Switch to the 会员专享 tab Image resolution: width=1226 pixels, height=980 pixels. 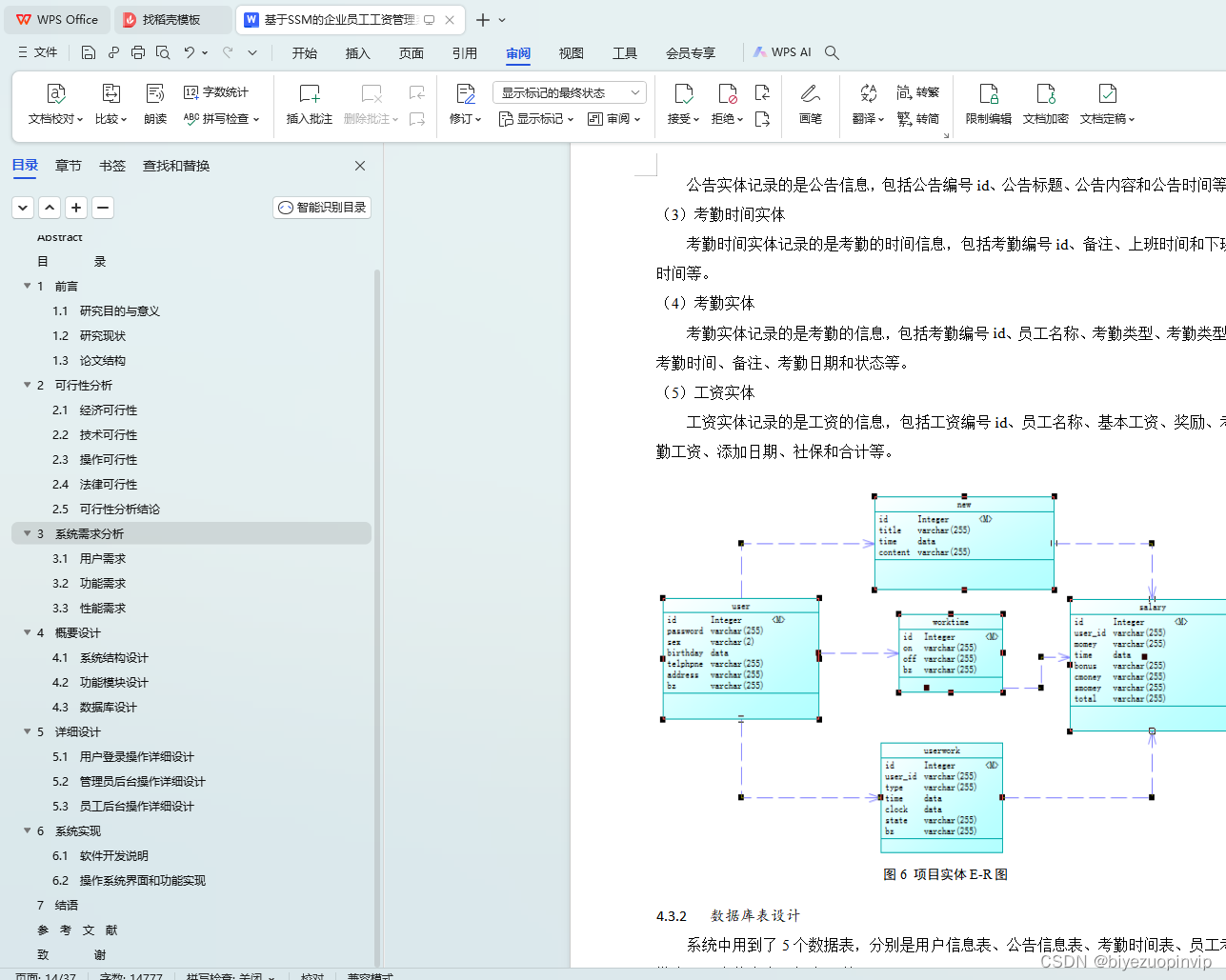[691, 53]
